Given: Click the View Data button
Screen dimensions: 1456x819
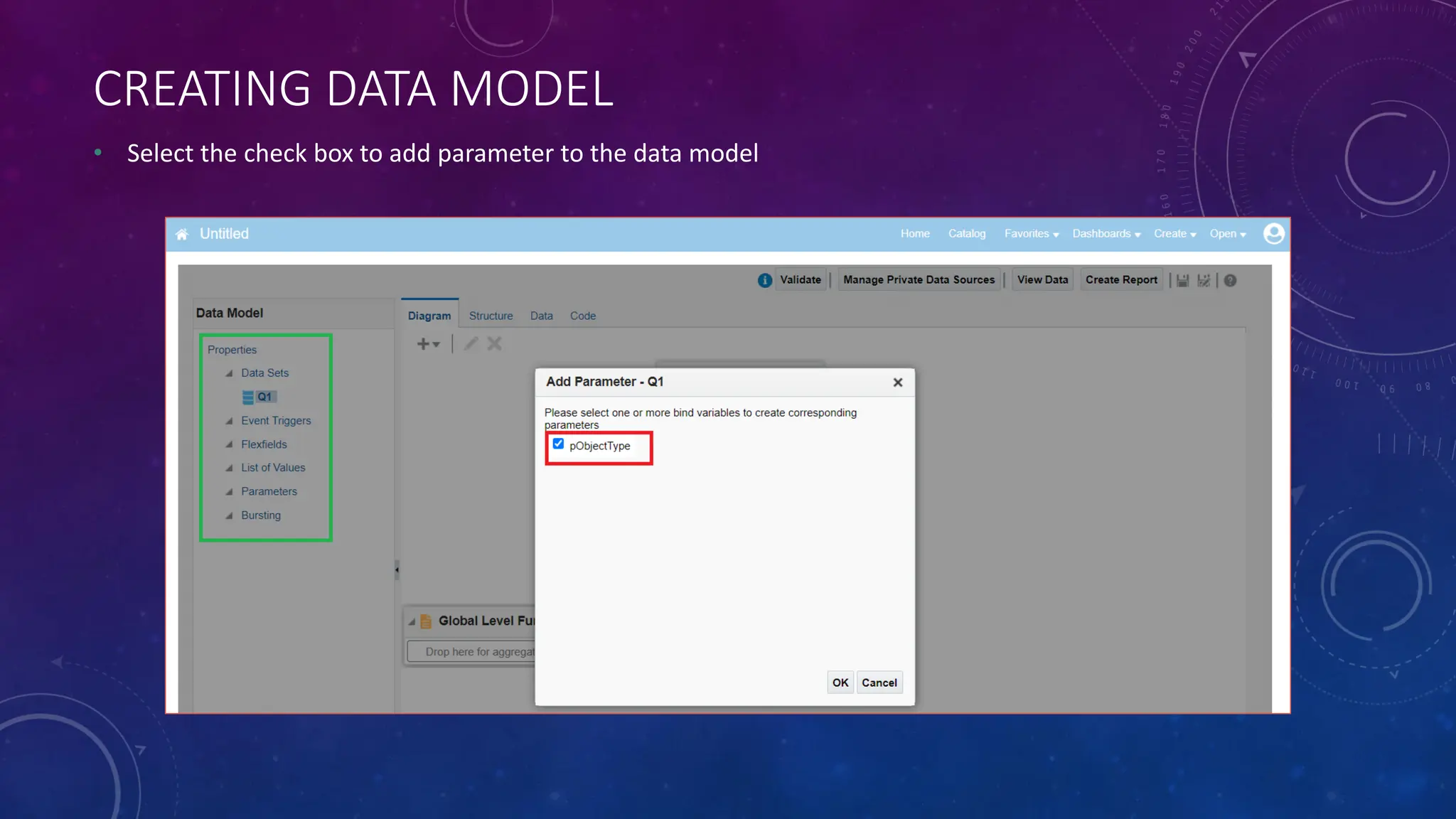Looking at the screenshot, I should [1042, 280].
